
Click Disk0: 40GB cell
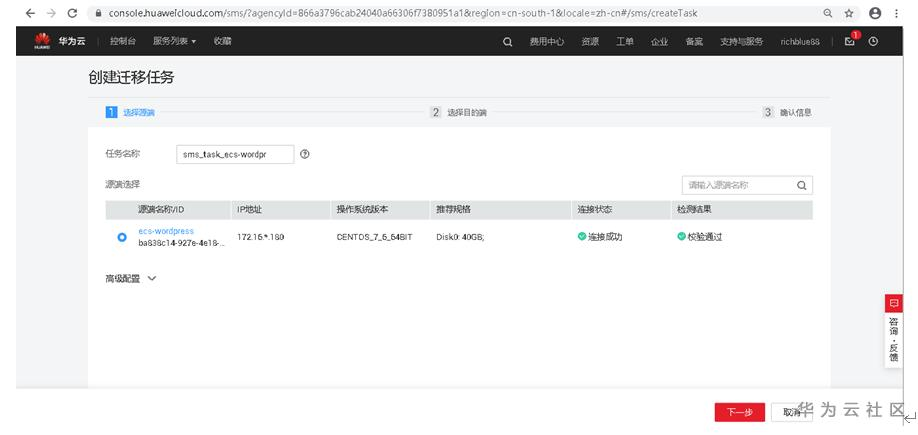click(460, 238)
